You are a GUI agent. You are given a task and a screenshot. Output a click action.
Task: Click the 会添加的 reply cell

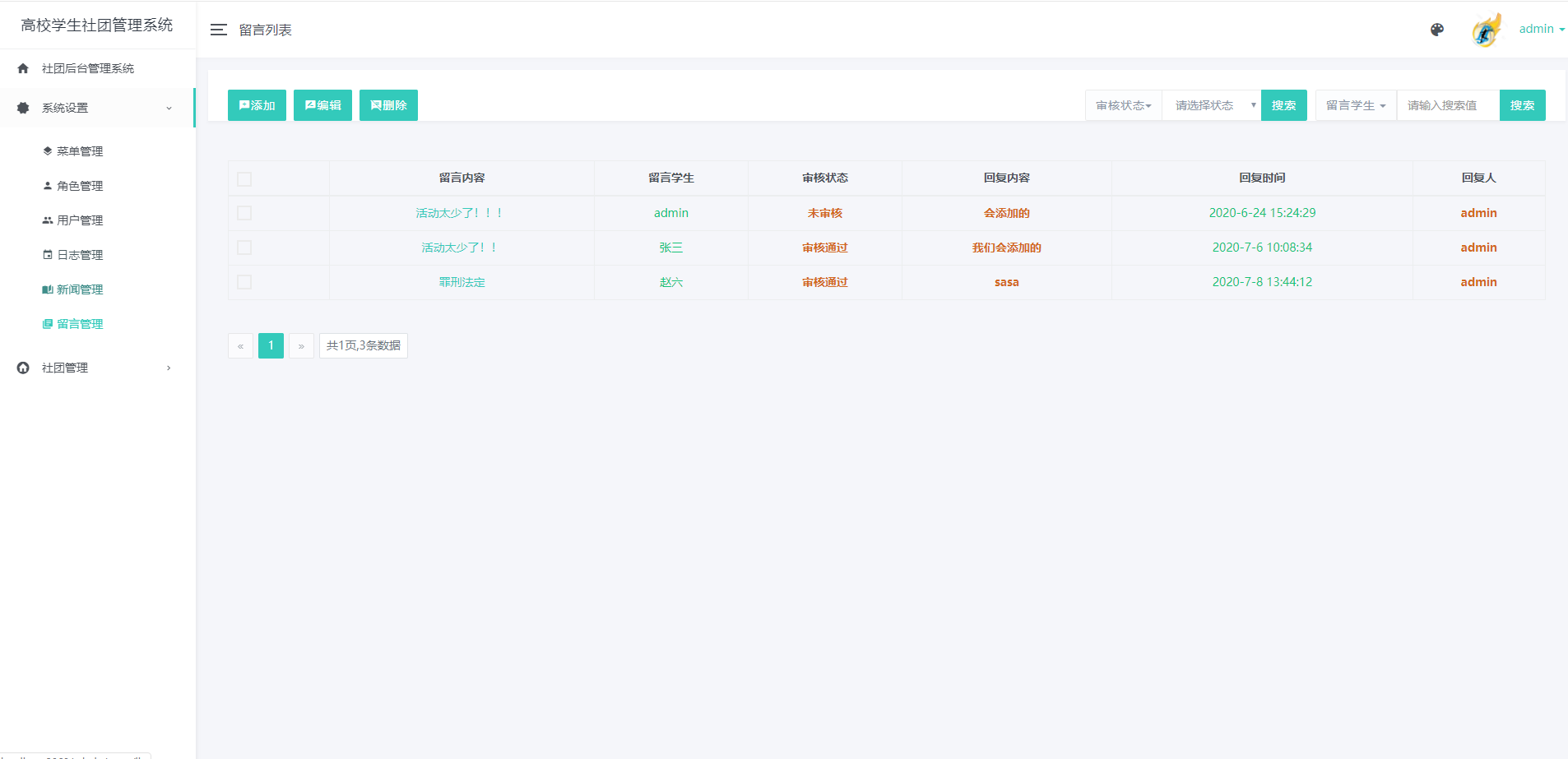click(x=1007, y=213)
